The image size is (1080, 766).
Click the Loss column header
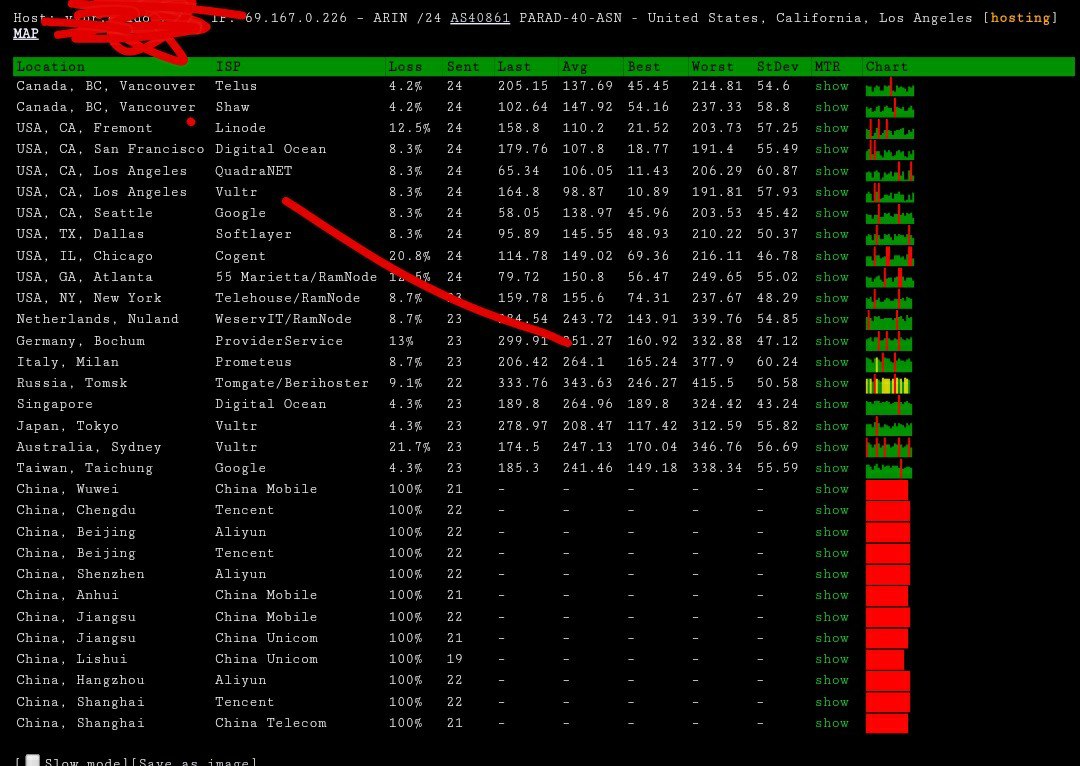(405, 67)
